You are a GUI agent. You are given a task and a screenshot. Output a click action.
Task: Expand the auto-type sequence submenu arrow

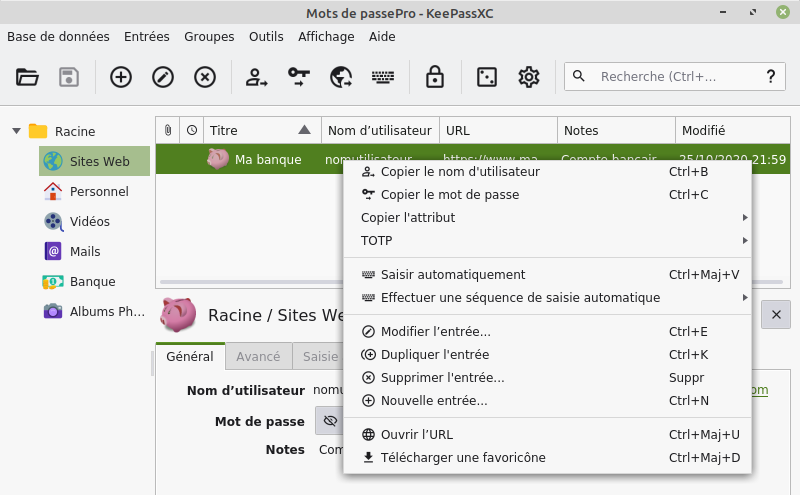(745, 298)
